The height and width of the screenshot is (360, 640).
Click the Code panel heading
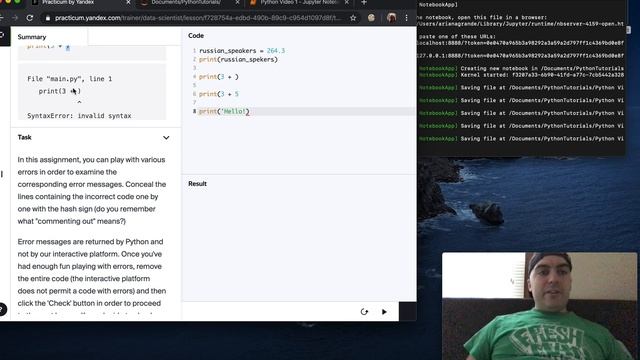pyautogui.click(x=196, y=36)
